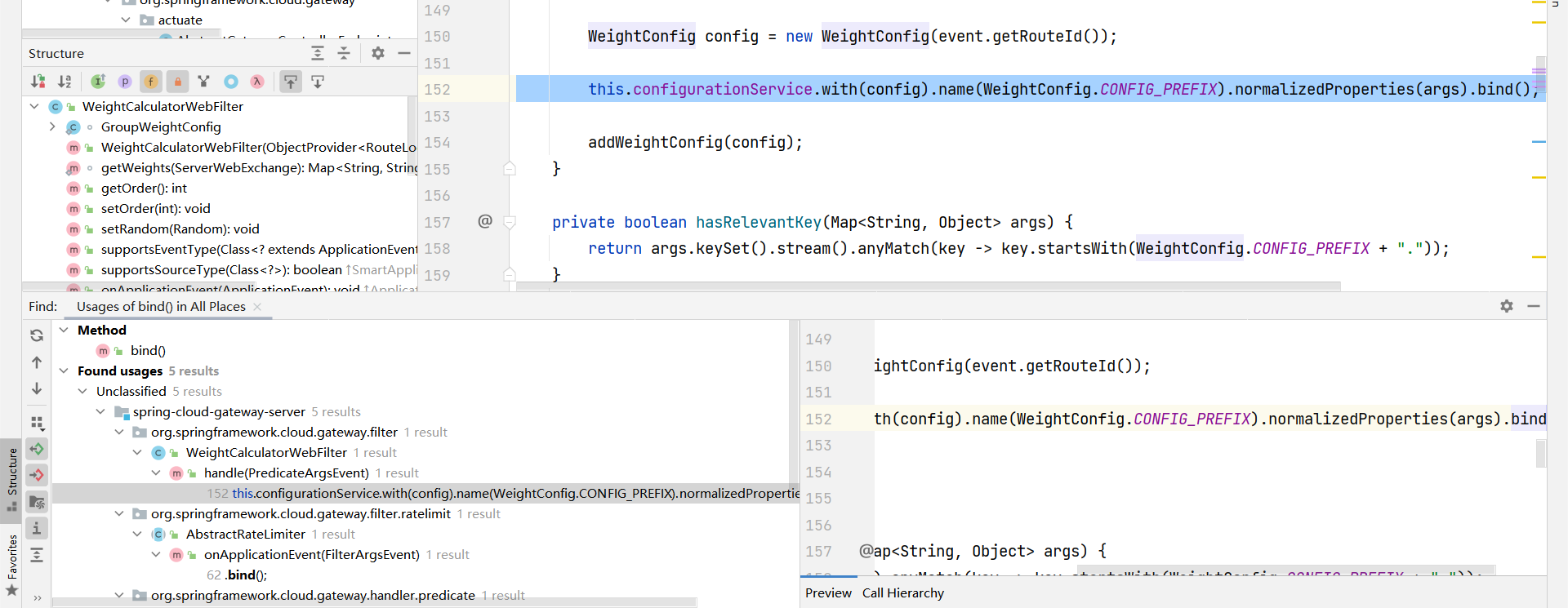1568x608 pixels.
Task: Select setOrder(int): void method
Action: [155, 208]
